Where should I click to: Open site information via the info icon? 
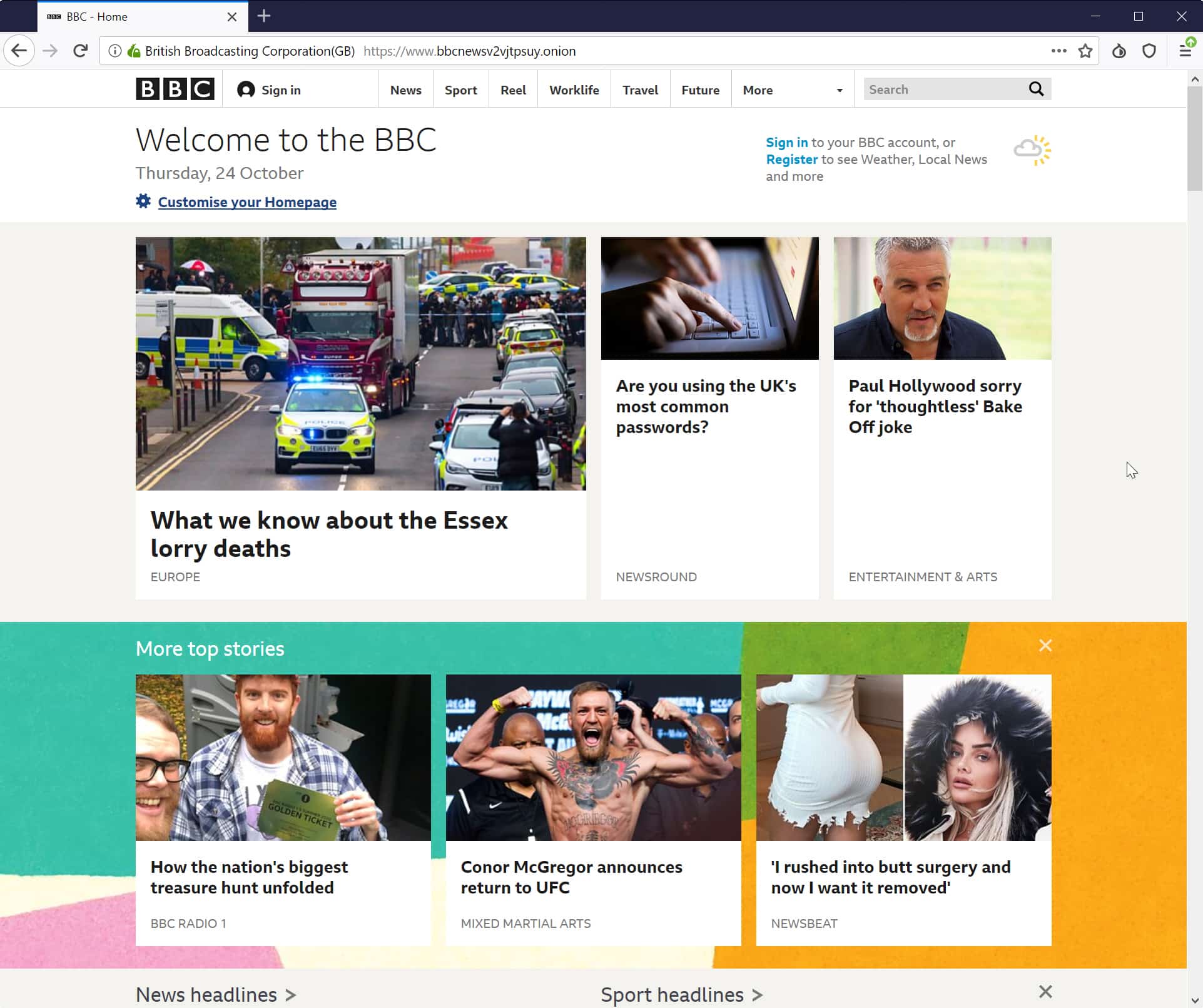114,51
